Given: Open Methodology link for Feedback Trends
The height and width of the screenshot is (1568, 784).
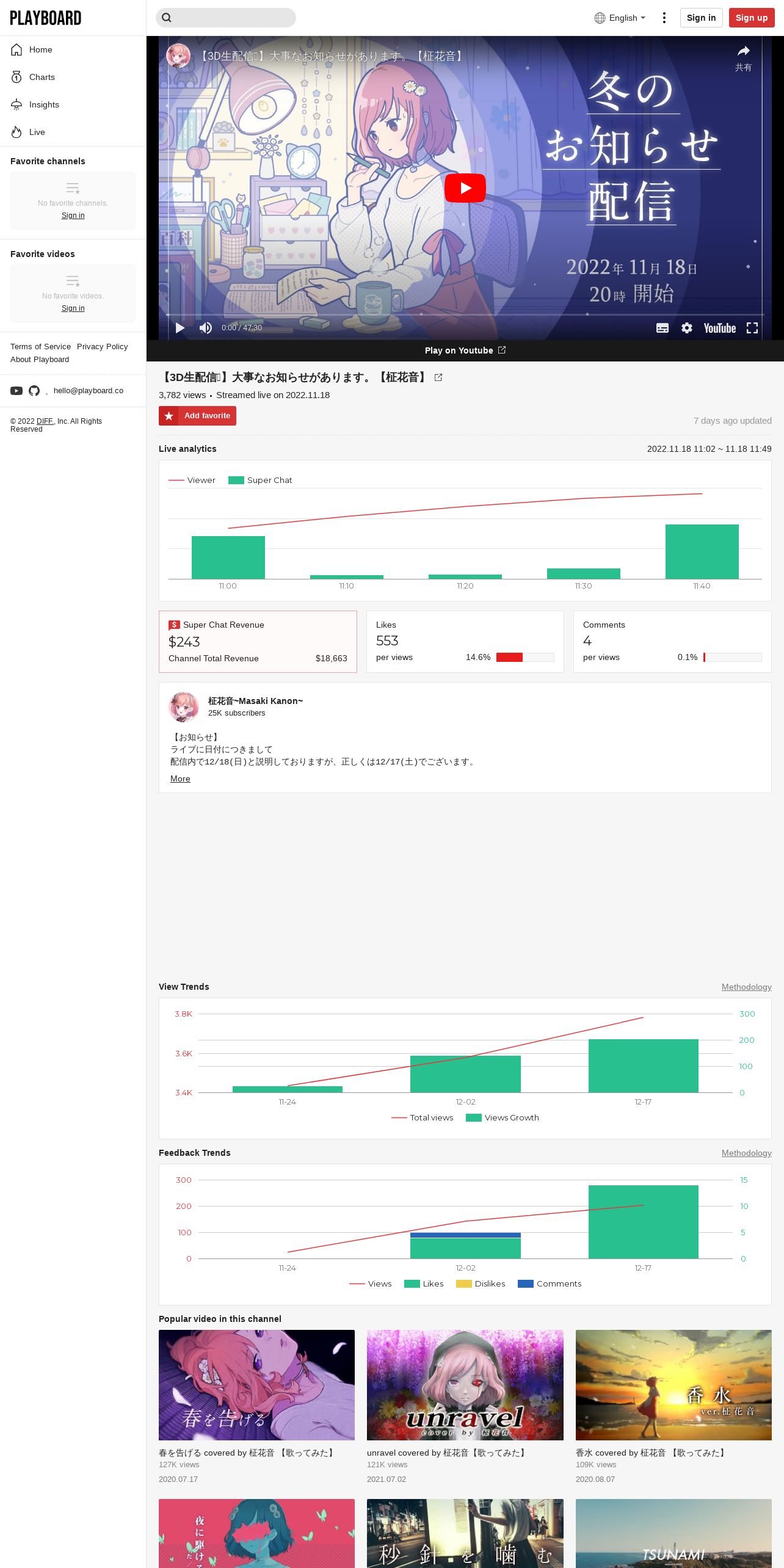Looking at the screenshot, I should tap(747, 1153).
